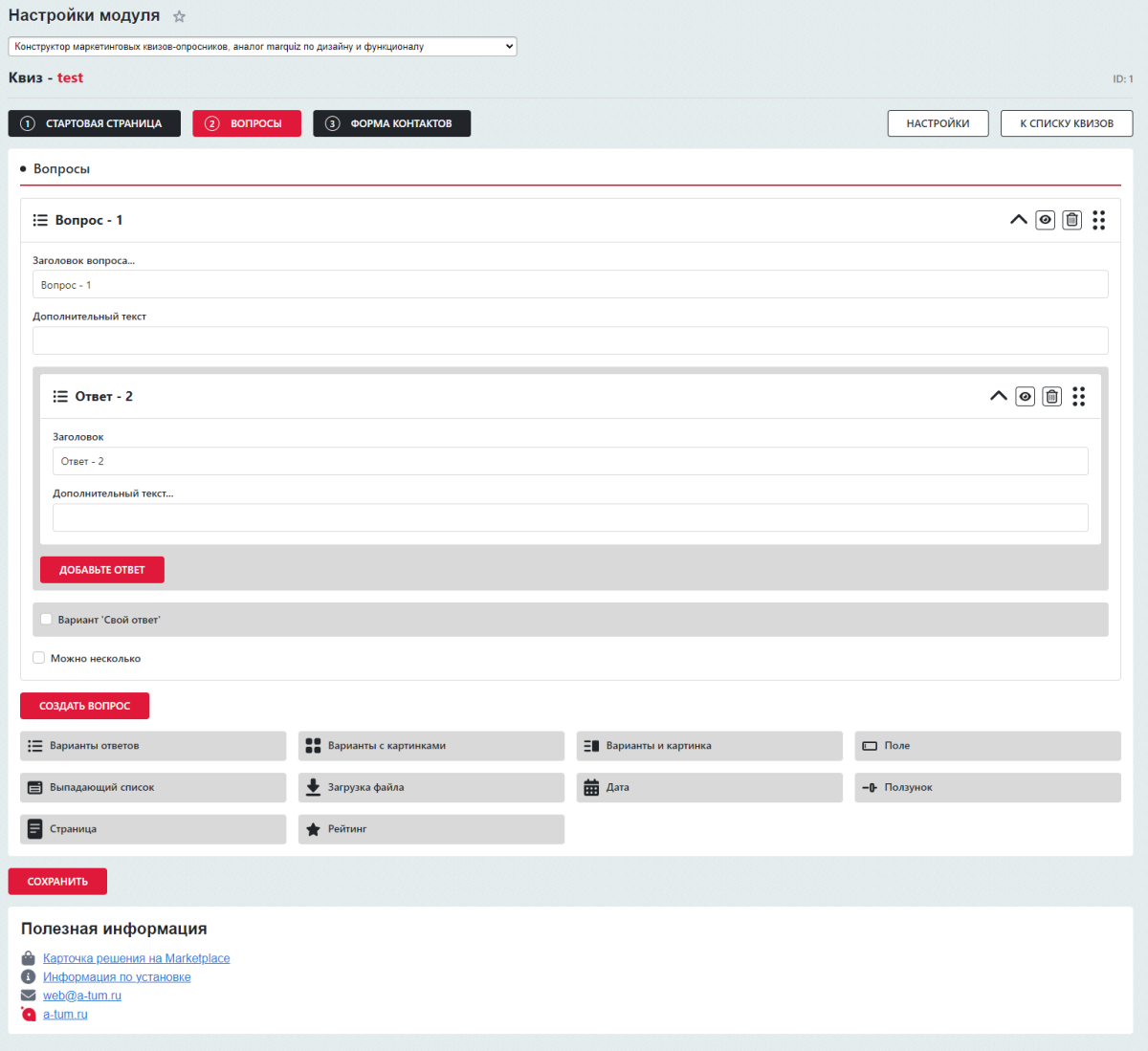Toggle visibility eye on Вопрос - 1

point(1045,220)
